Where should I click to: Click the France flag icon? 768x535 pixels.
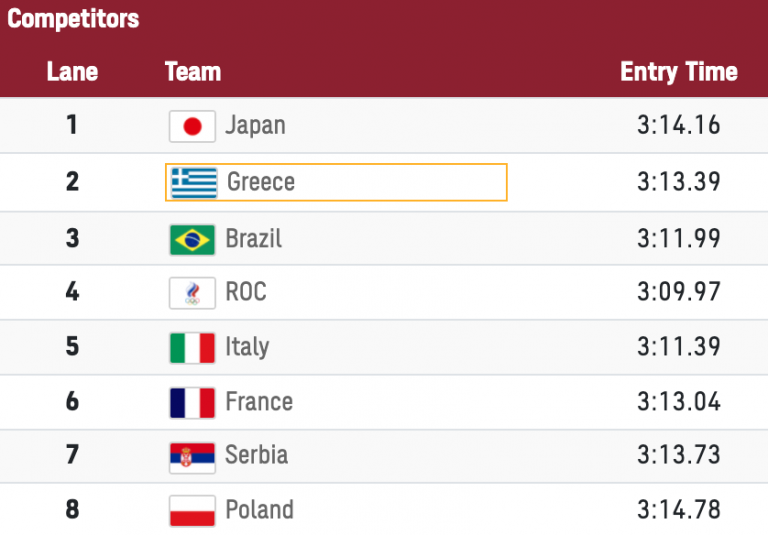193,403
